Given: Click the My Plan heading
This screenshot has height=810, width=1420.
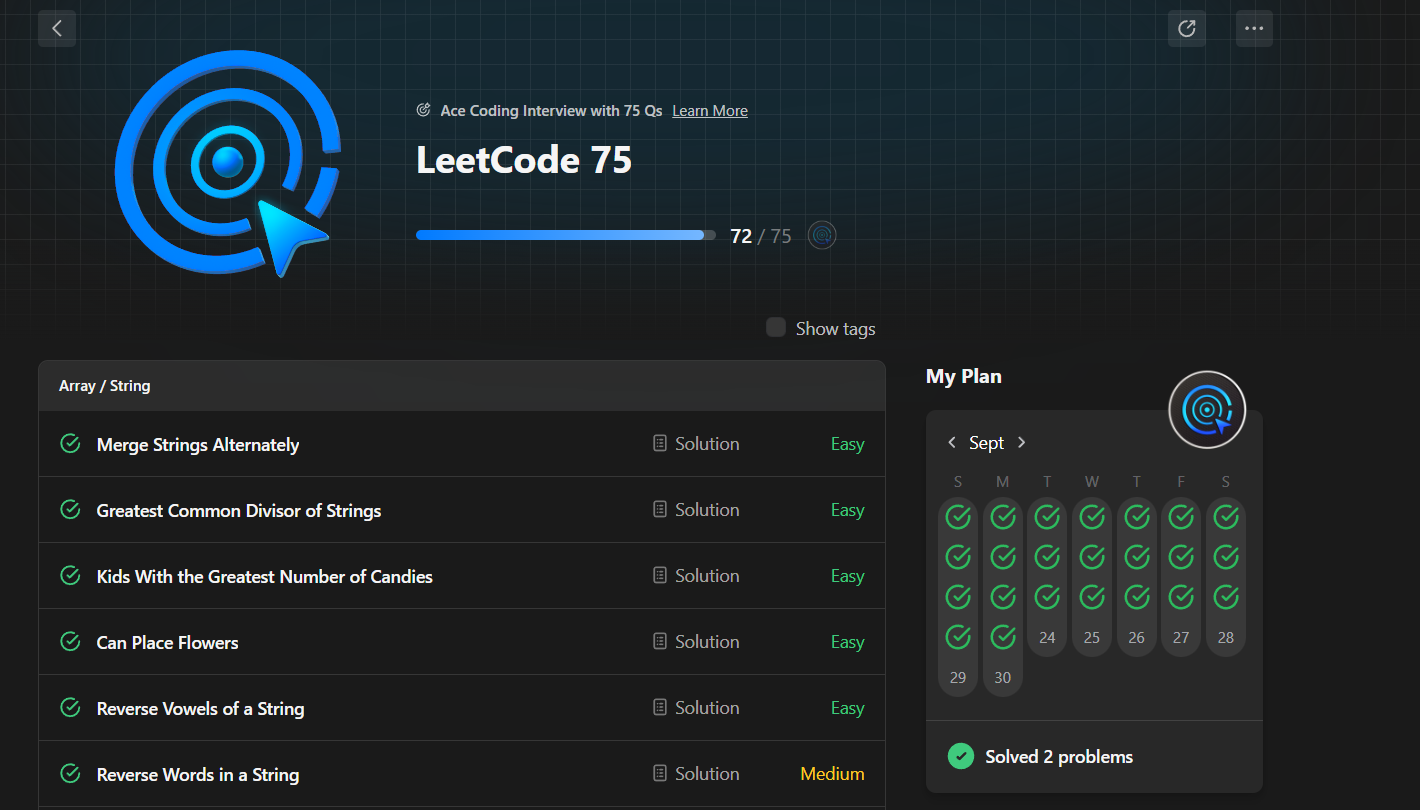Looking at the screenshot, I should click(x=964, y=377).
